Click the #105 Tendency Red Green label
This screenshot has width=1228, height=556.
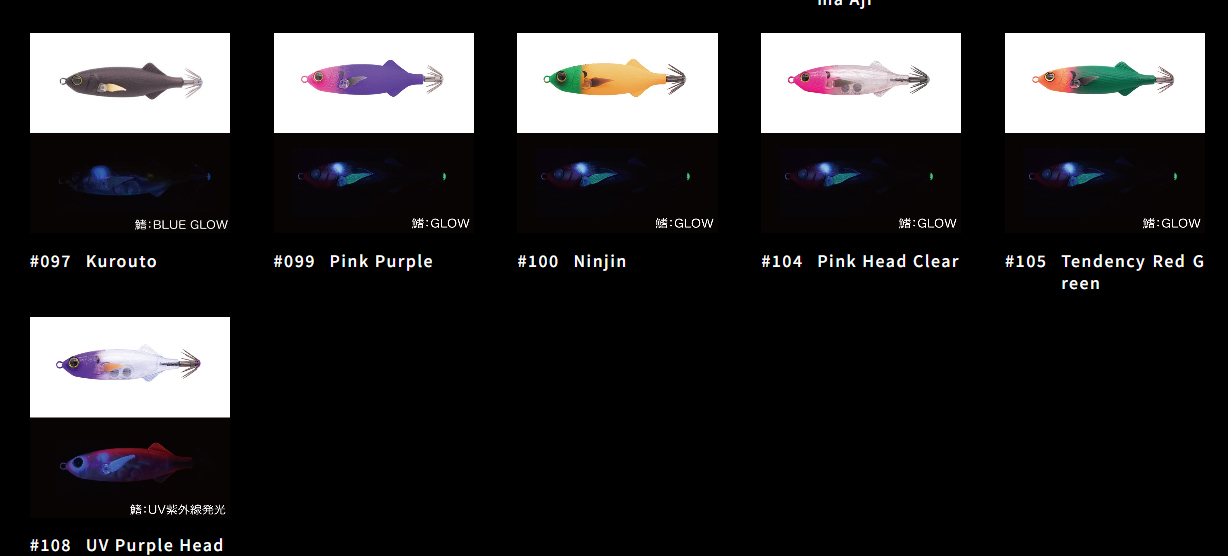pyautogui.click(x=1105, y=272)
